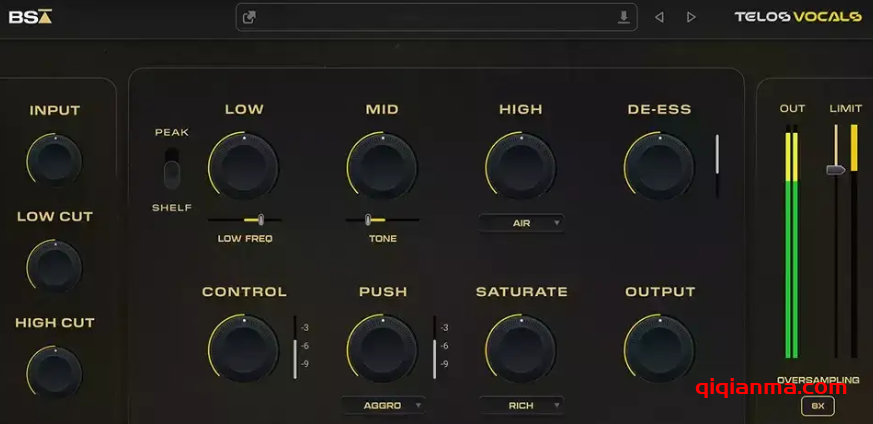The width and height of the screenshot is (873, 424).
Task: Click the SATURATE heading
Action: tap(522, 292)
